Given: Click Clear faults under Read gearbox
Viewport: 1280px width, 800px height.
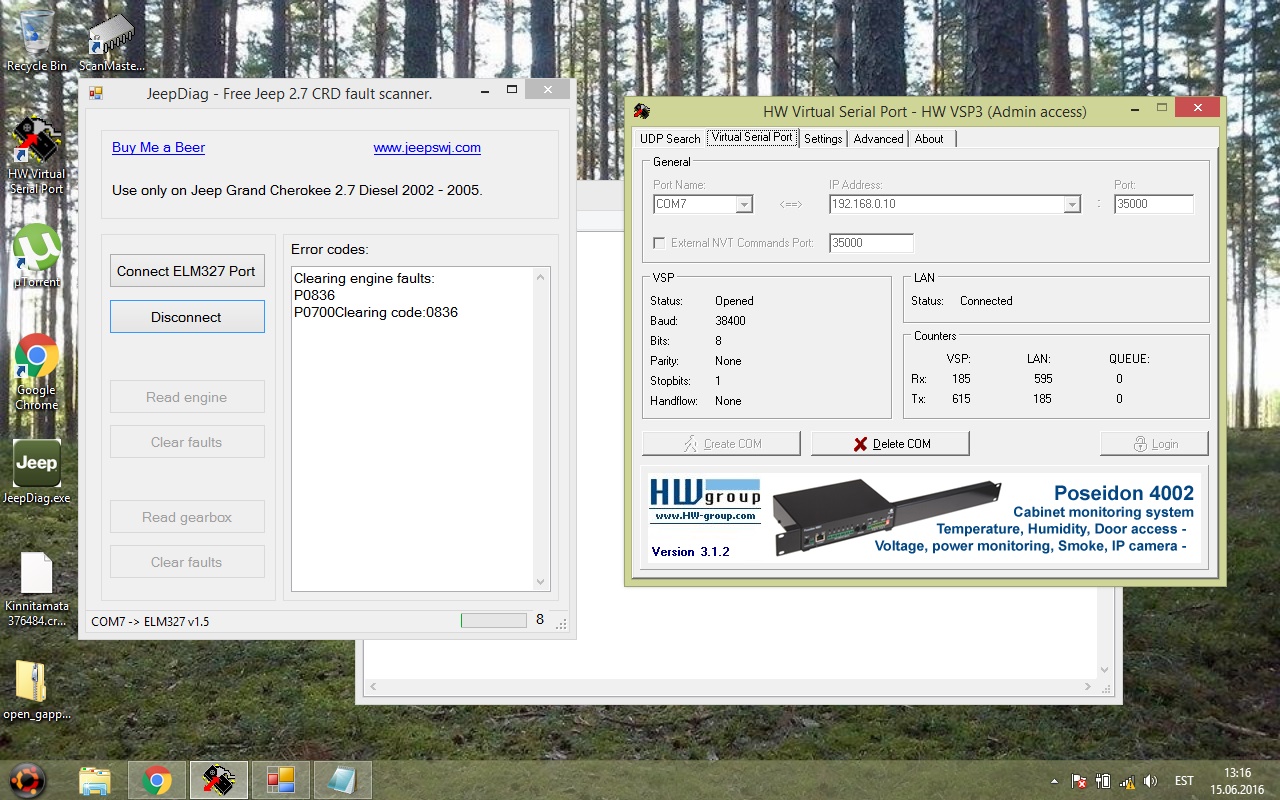Looking at the screenshot, I should (187, 562).
